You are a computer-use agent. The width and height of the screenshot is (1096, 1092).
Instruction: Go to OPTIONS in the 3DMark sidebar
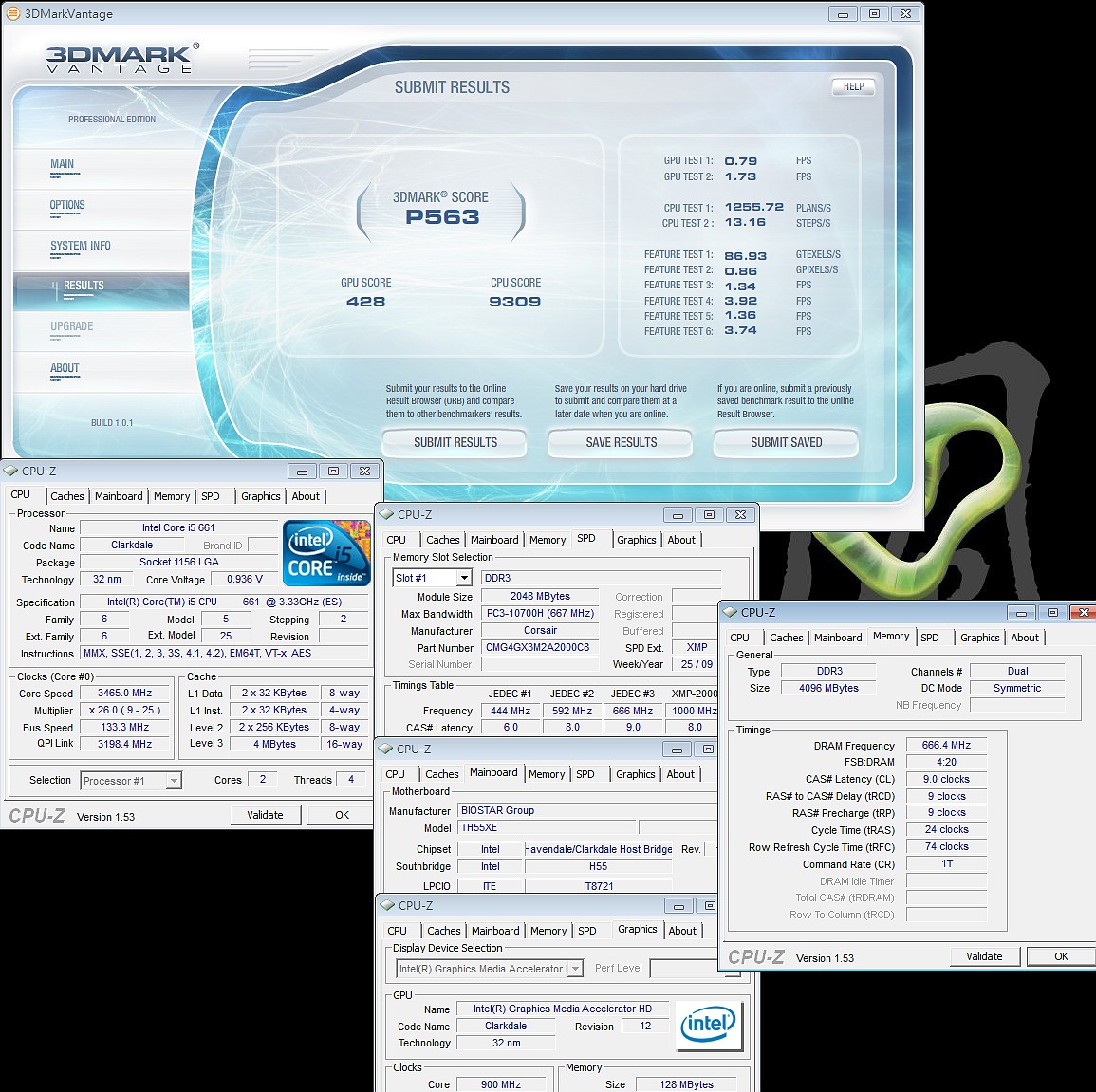click(x=67, y=205)
